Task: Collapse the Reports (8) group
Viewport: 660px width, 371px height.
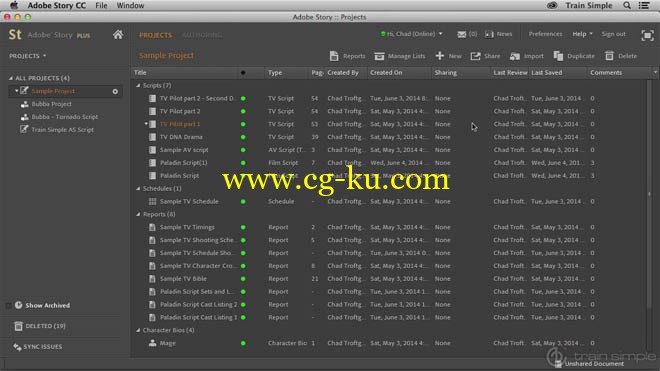Action: click(138, 214)
